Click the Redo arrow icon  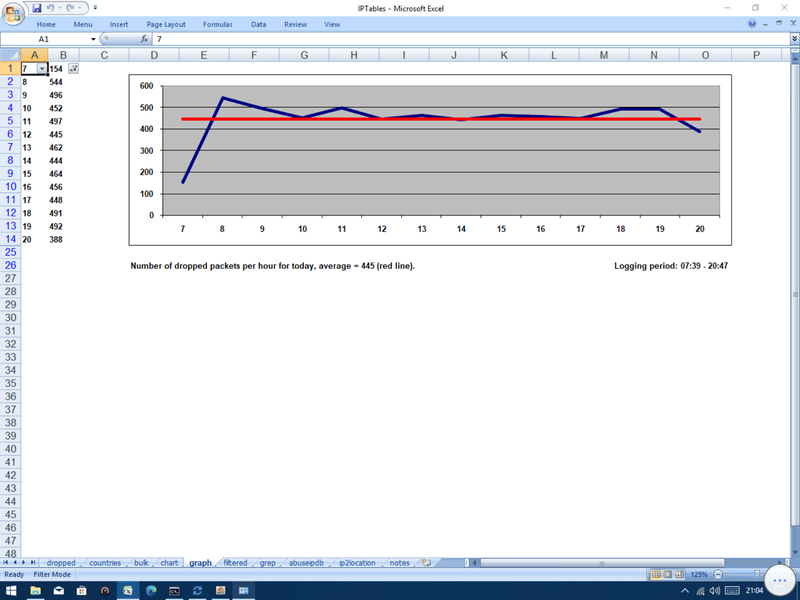coord(70,8)
